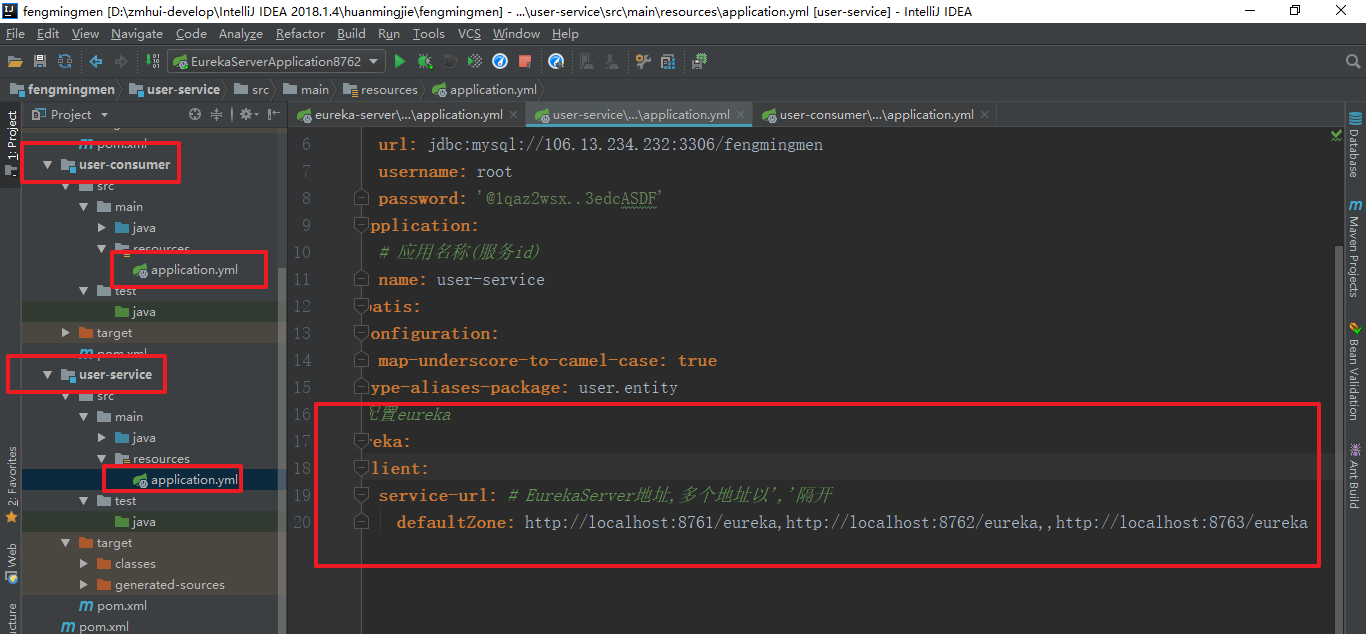The image size is (1366, 634).
Task: Open the Database tool window
Action: (1354, 144)
